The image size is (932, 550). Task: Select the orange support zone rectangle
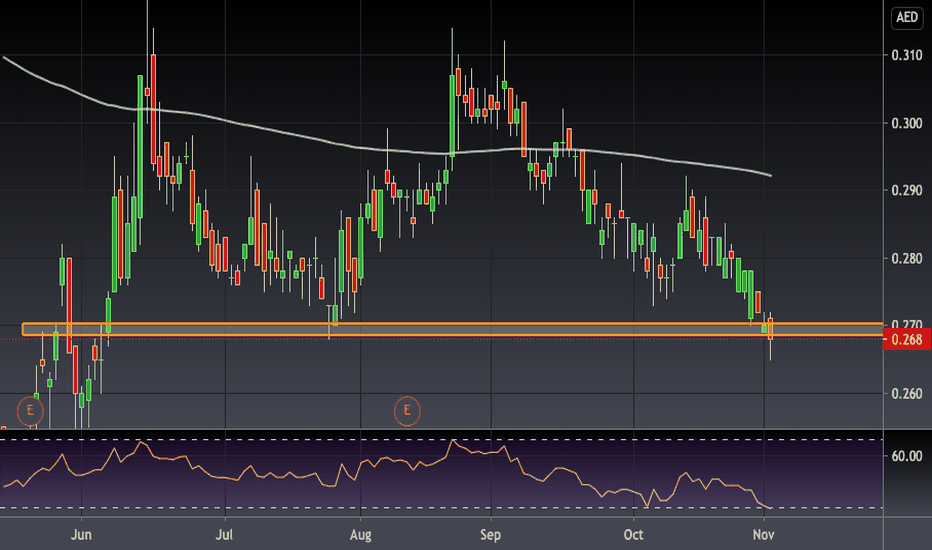[x=452, y=330]
